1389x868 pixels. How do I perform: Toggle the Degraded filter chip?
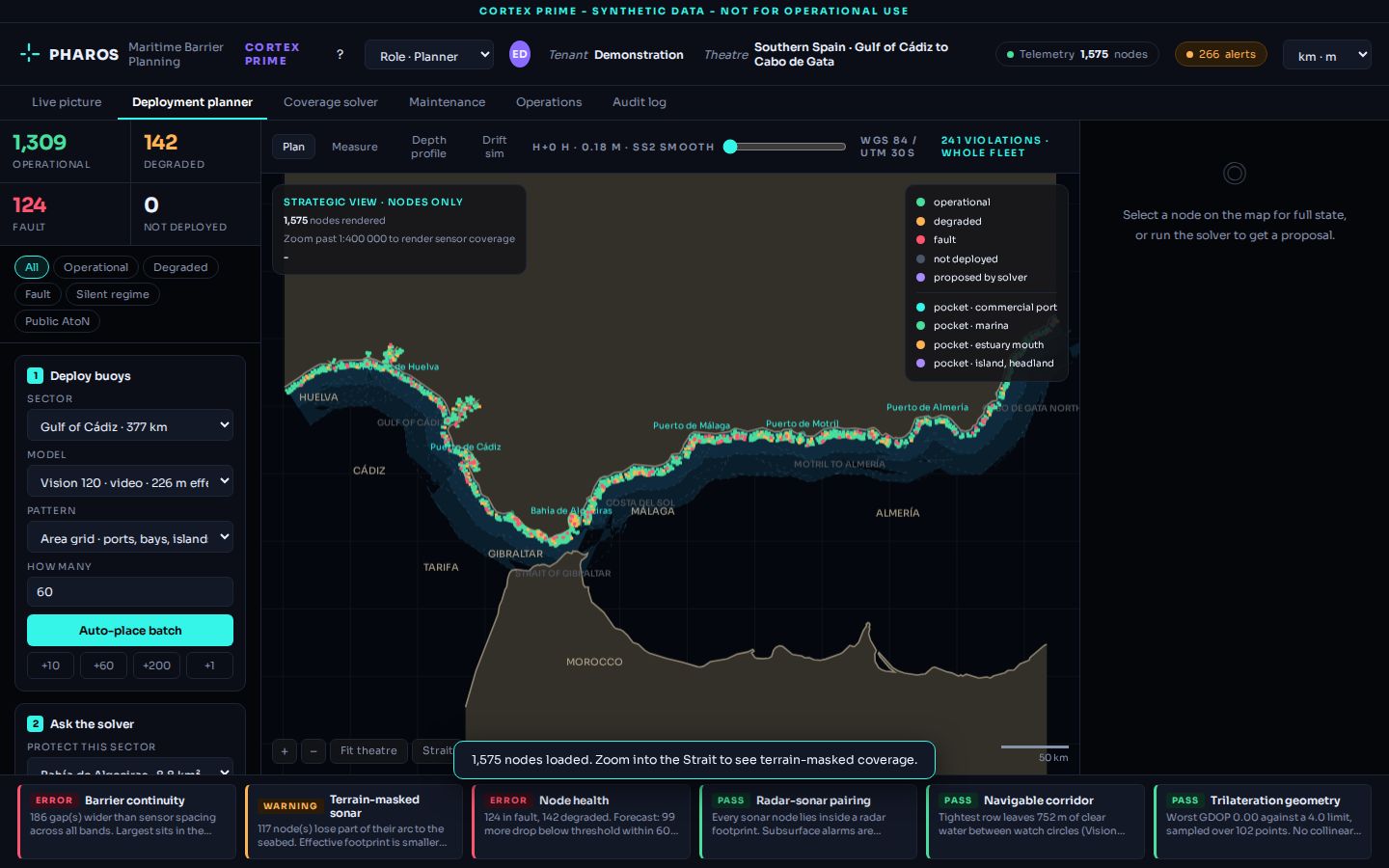coord(180,267)
